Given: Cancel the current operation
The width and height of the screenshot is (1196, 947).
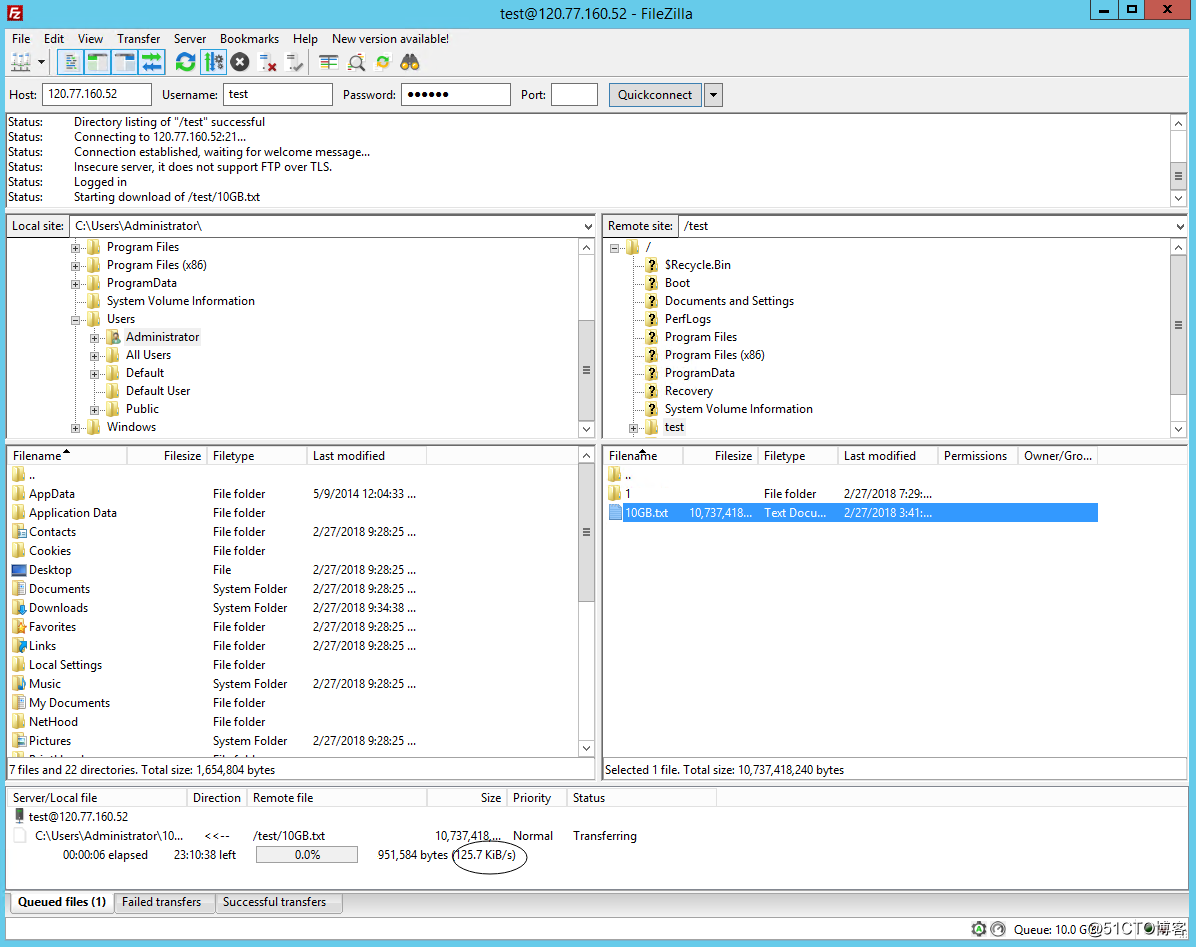Looking at the screenshot, I should tap(240, 63).
